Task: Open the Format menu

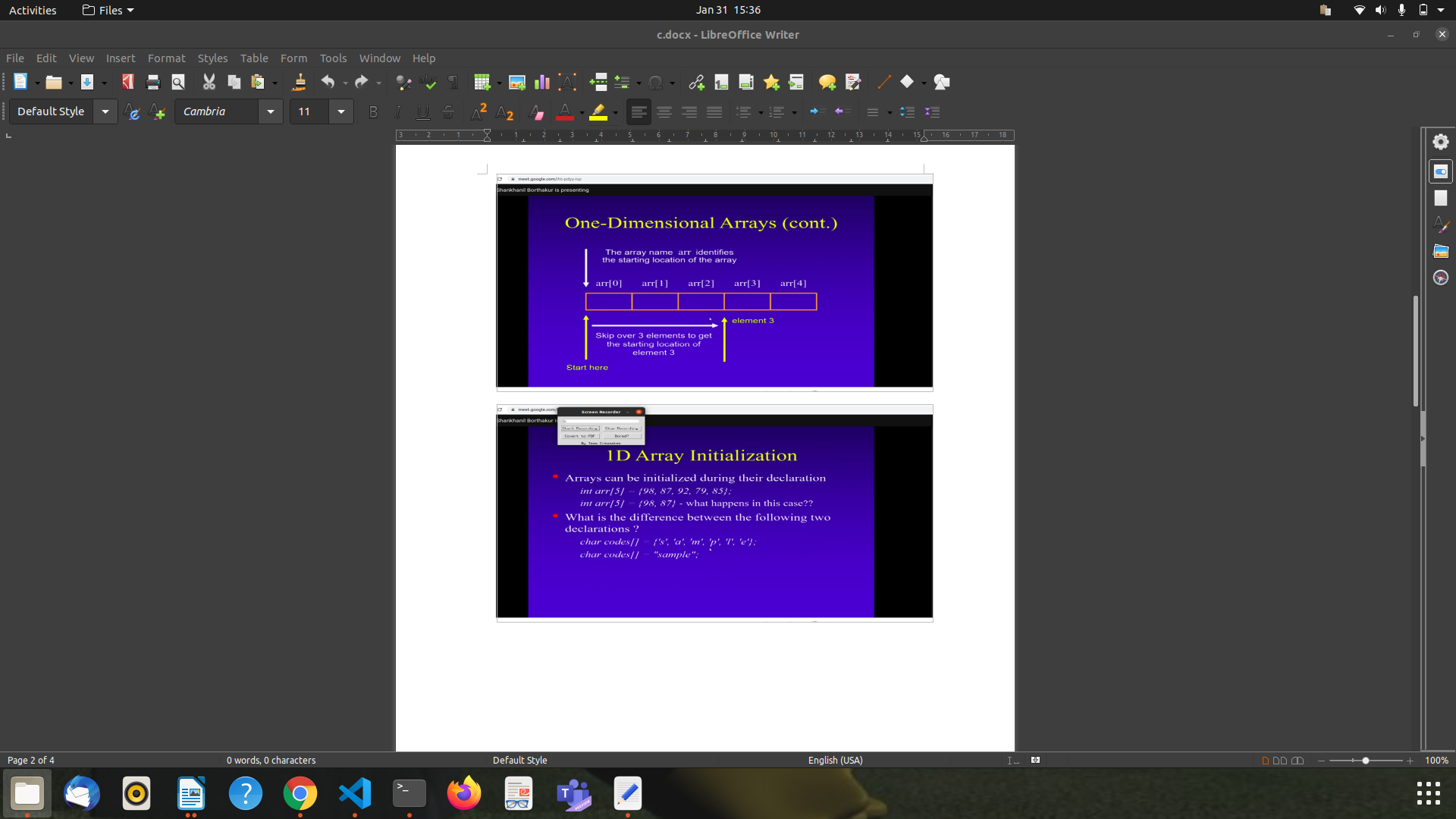Action: pyautogui.click(x=166, y=58)
